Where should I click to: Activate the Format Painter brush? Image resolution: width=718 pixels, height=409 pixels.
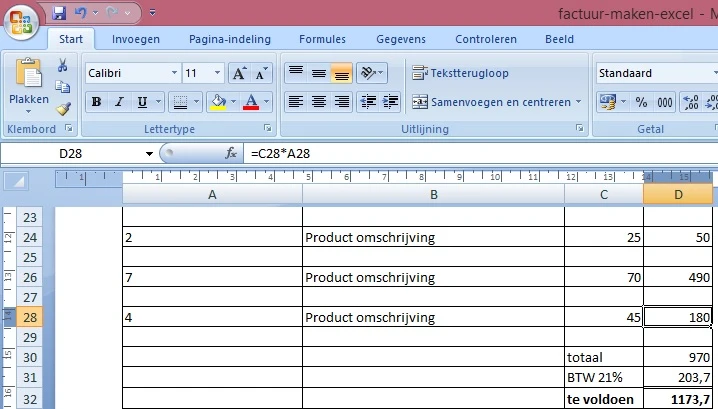pos(63,109)
